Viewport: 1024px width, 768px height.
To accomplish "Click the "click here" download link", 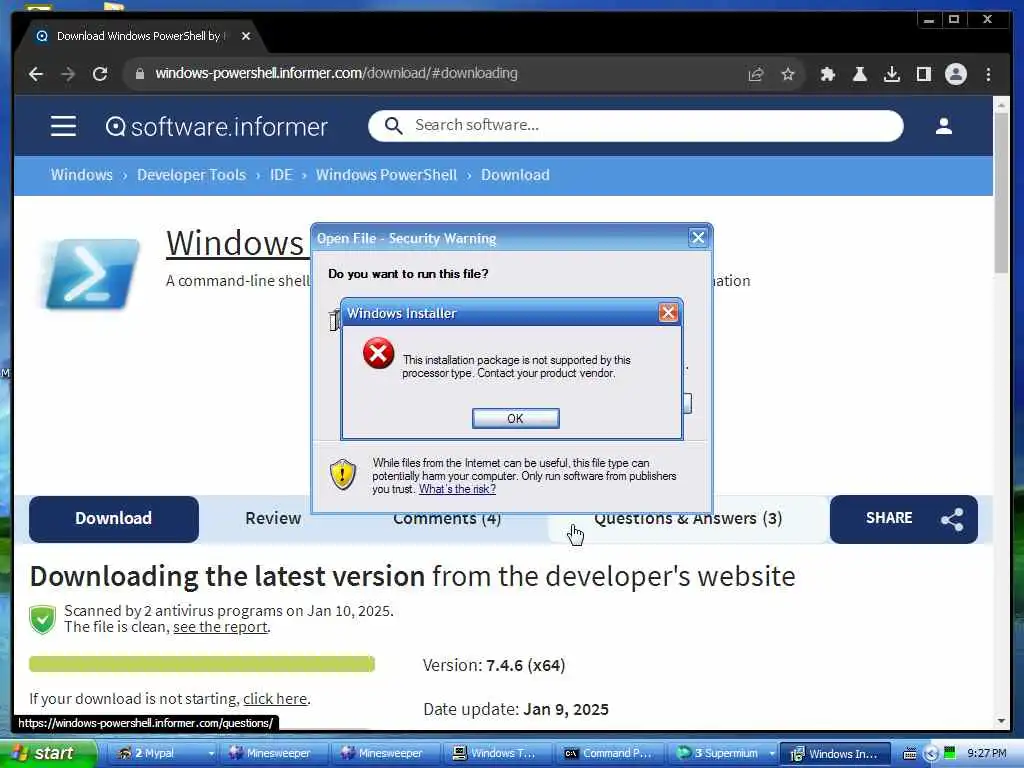I will pyautogui.click(x=275, y=699).
